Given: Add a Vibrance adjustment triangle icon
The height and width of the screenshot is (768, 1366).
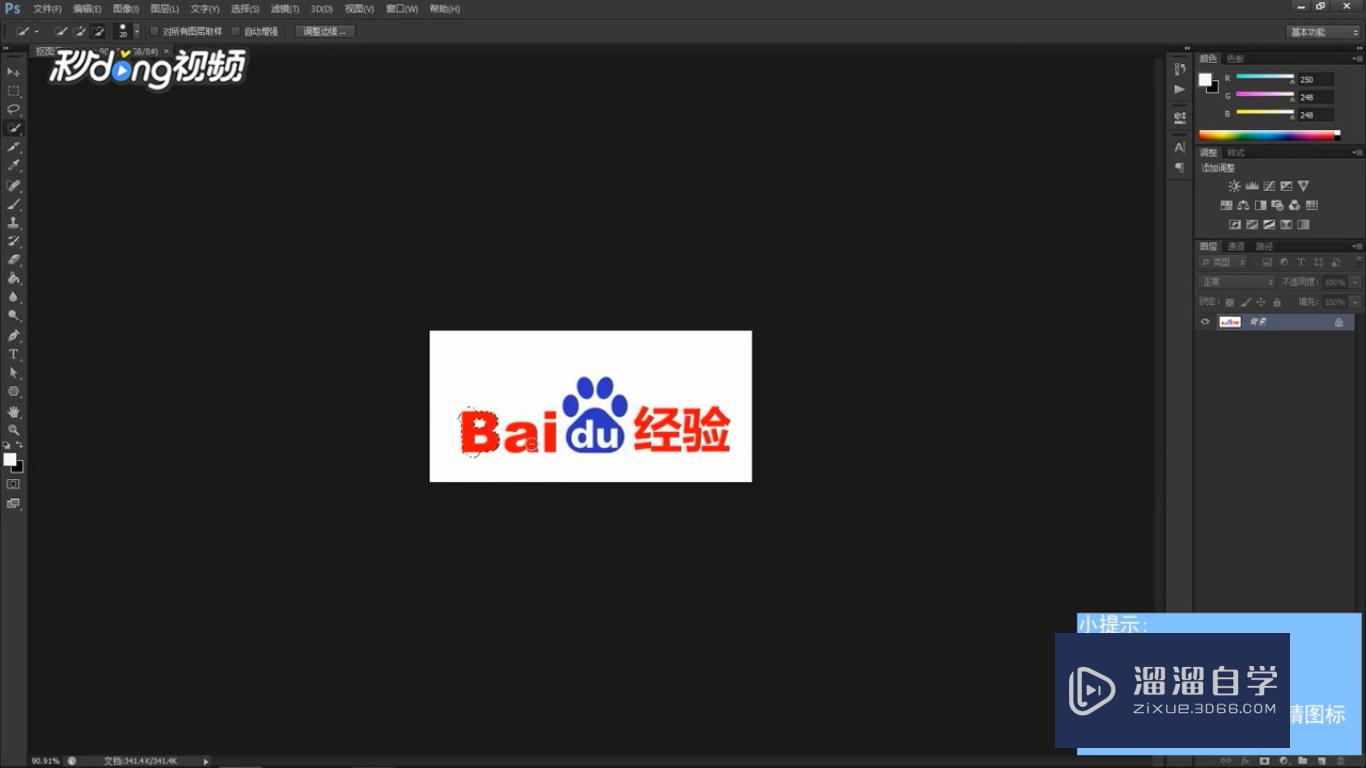Looking at the screenshot, I should click(1303, 186).
